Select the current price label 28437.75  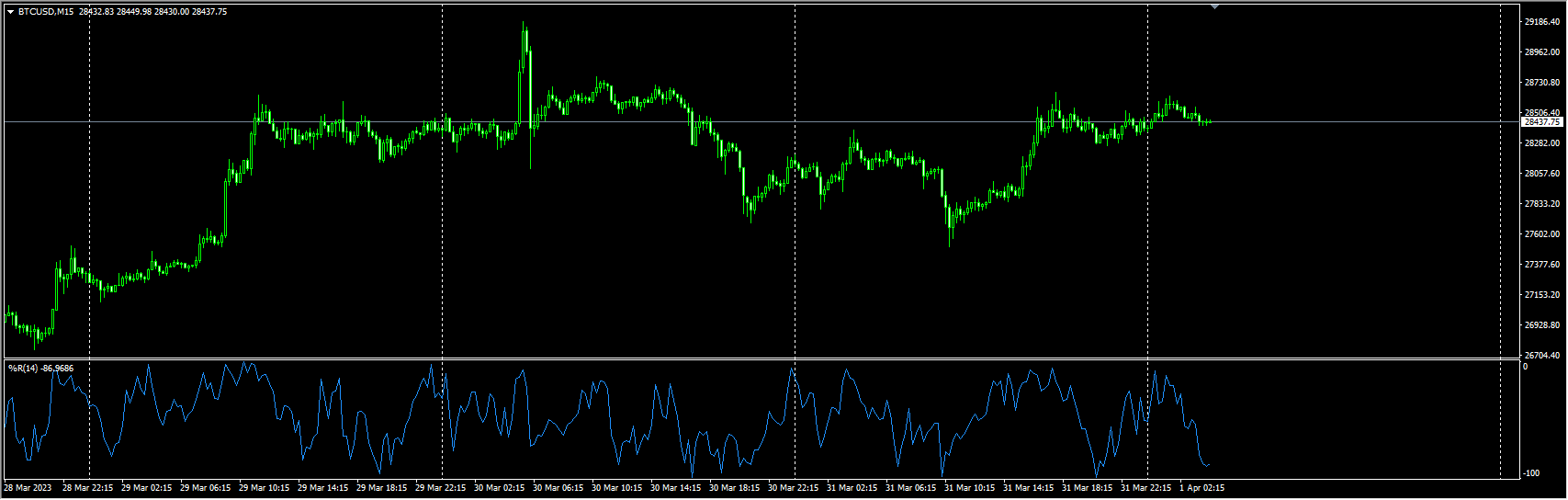(x=1542, y=121)
